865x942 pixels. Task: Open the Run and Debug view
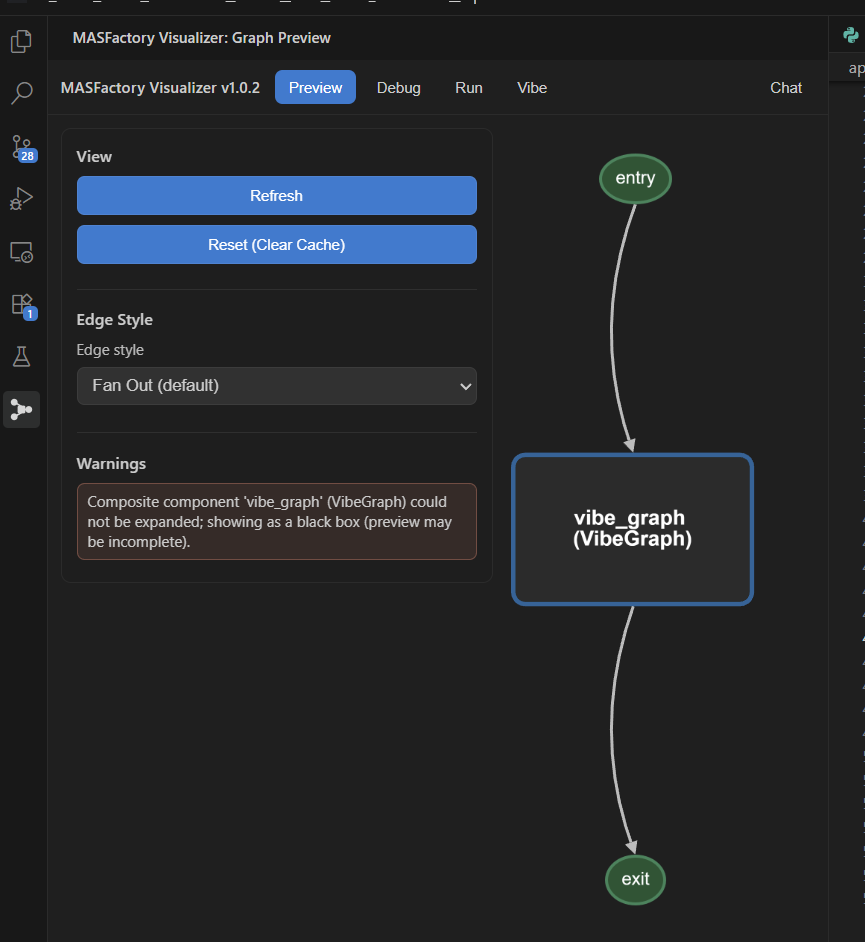21,199
